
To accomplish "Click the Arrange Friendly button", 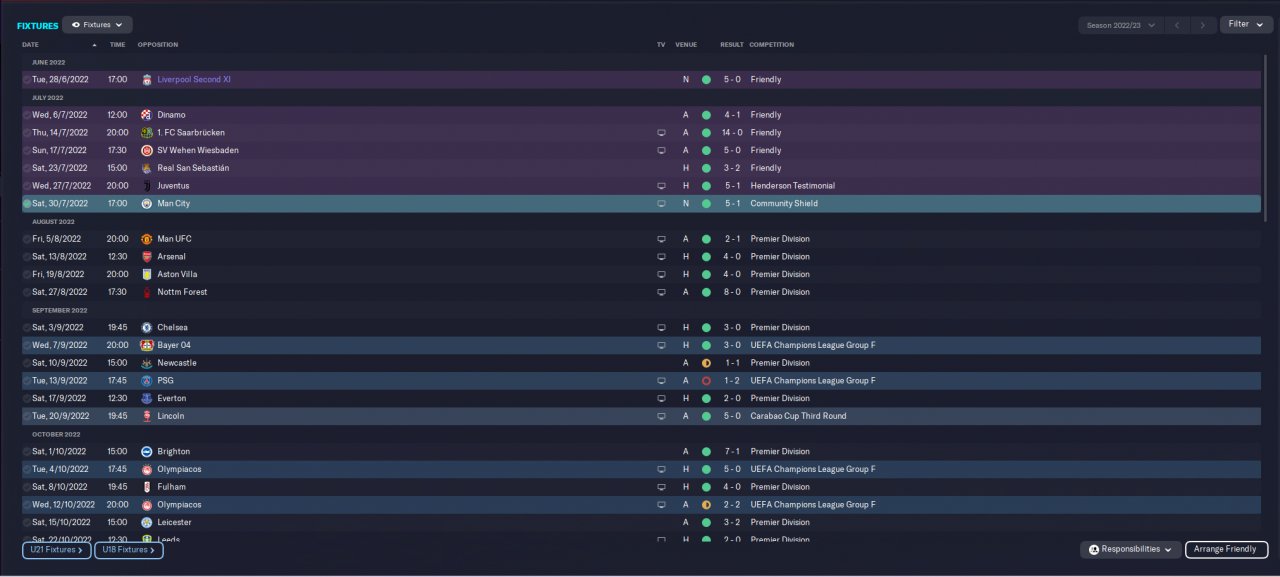I will (x=1226, y=549).
